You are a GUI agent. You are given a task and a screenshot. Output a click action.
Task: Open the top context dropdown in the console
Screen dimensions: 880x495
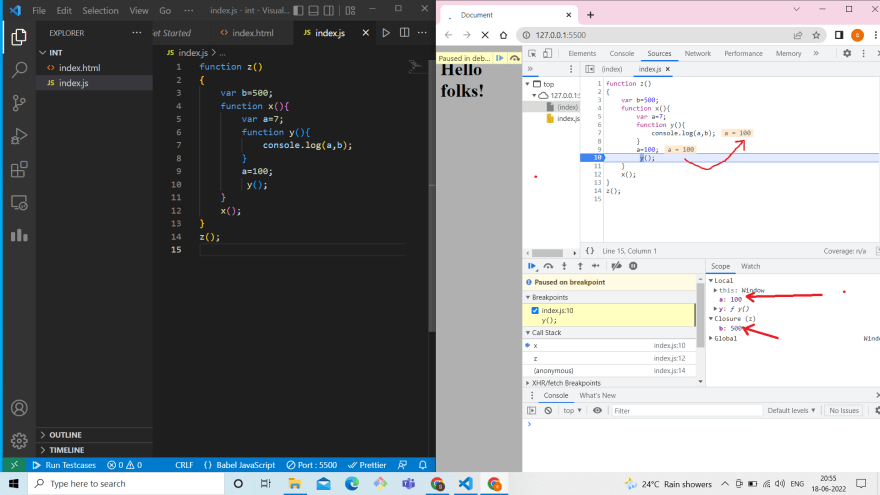coord(572,411)
